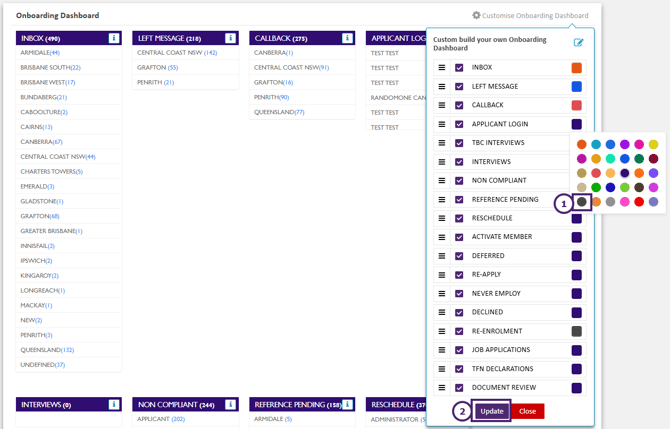The width and height of the screenshot is (670, 429).
Task: Click the NON COMPLIANT panel info icon
Action: (x=230, y=404)
